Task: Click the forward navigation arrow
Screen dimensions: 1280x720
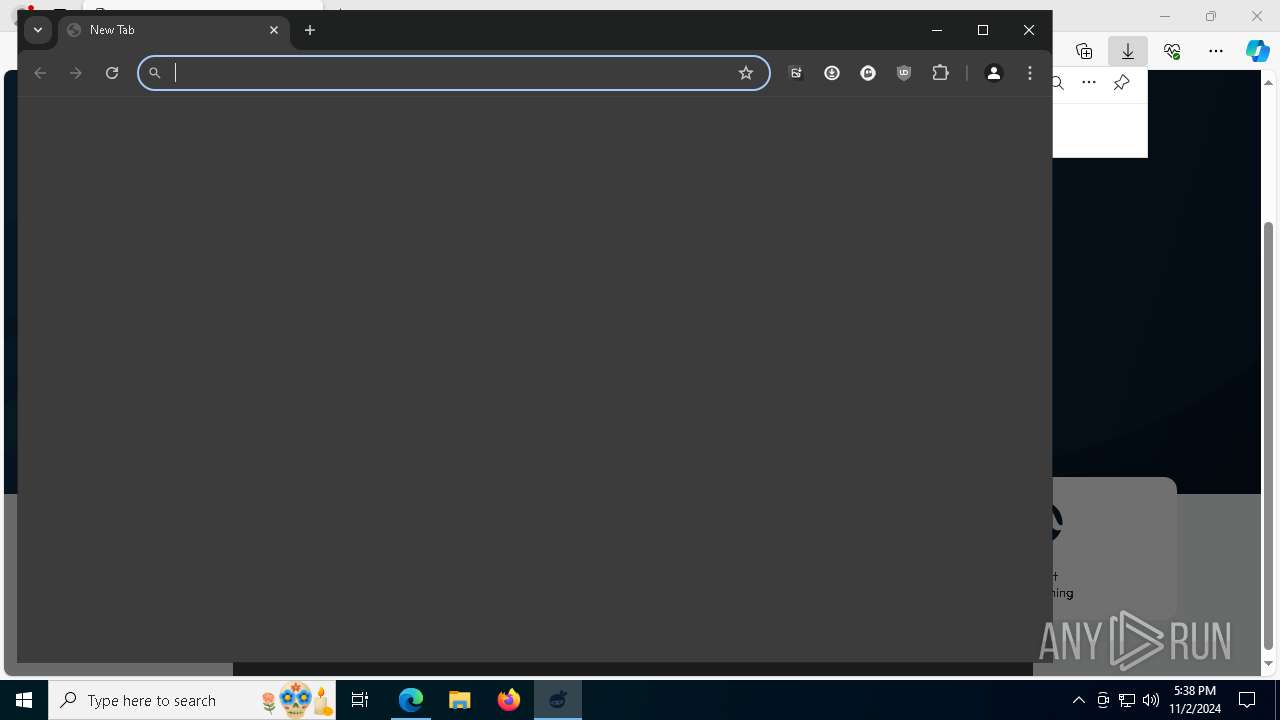Action: point(76,73)
